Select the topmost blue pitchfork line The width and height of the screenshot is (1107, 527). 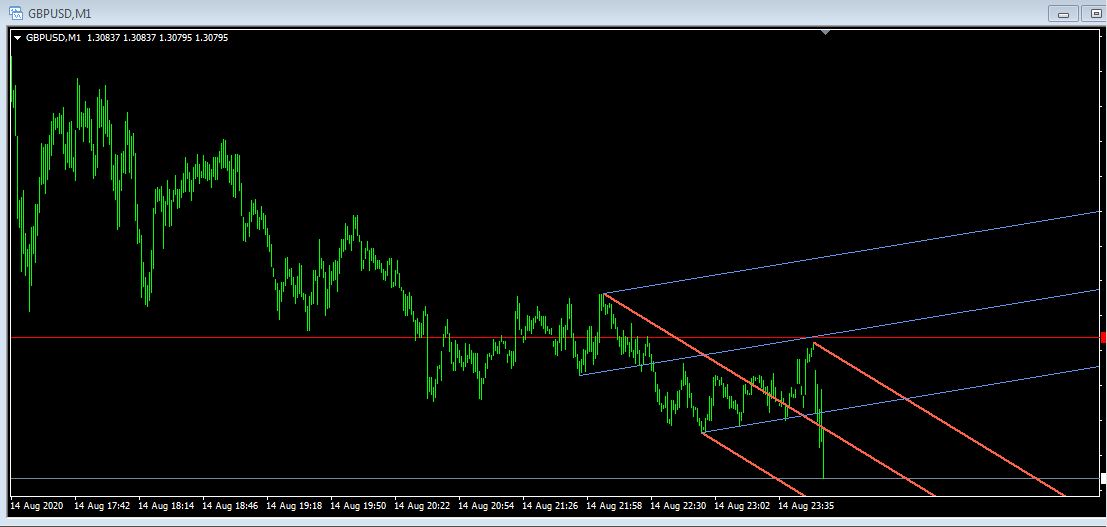tap(851, 251)
